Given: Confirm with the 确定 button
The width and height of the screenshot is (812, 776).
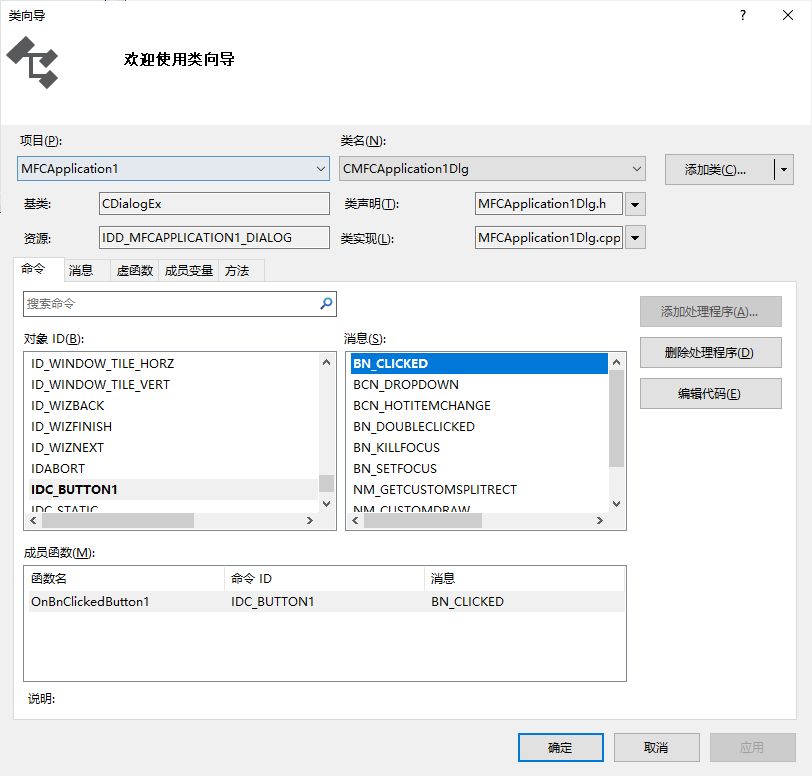Looking at the screenshot, I should click(560, 747).
